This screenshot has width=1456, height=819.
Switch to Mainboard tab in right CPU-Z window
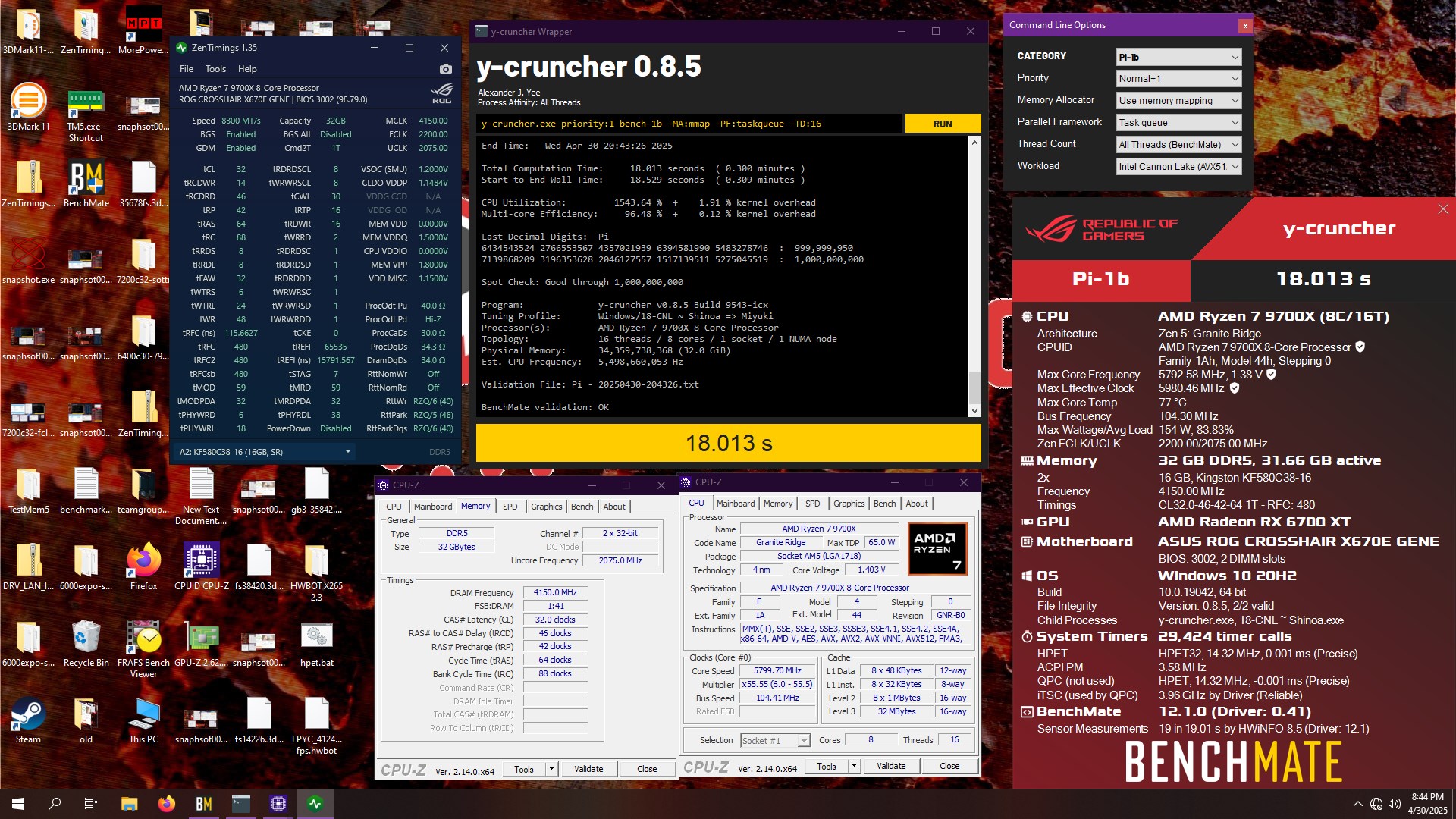pos(736,504)
